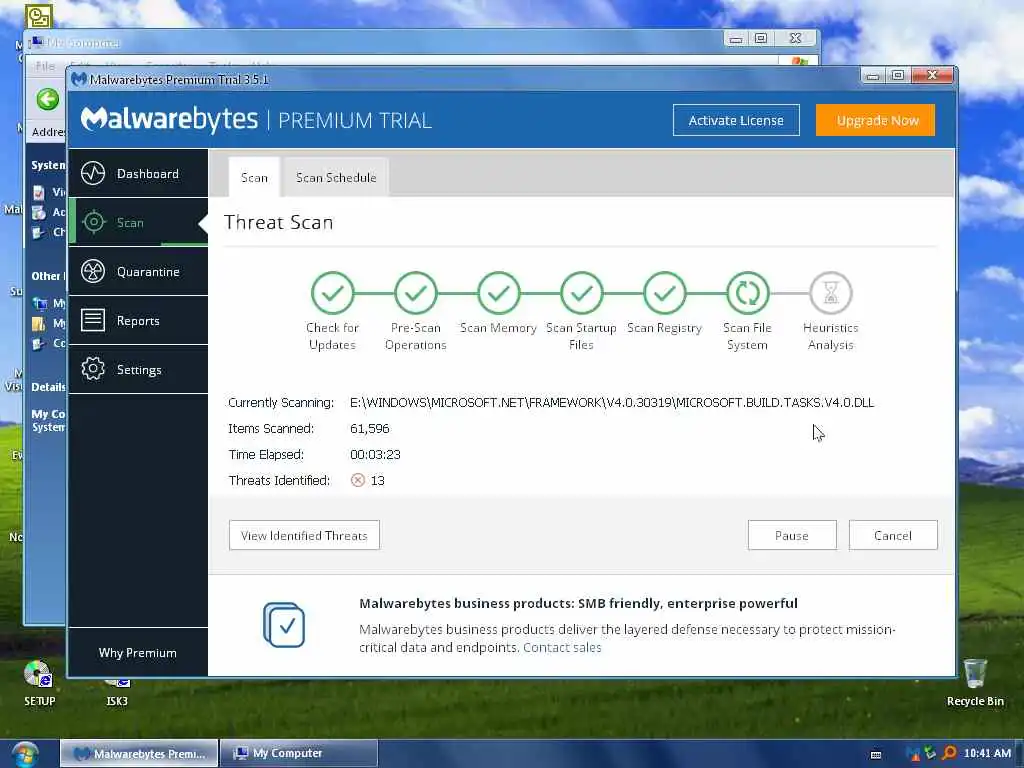
Task: Switch to the Scan Schedule tab
Action: coord(336,178)
